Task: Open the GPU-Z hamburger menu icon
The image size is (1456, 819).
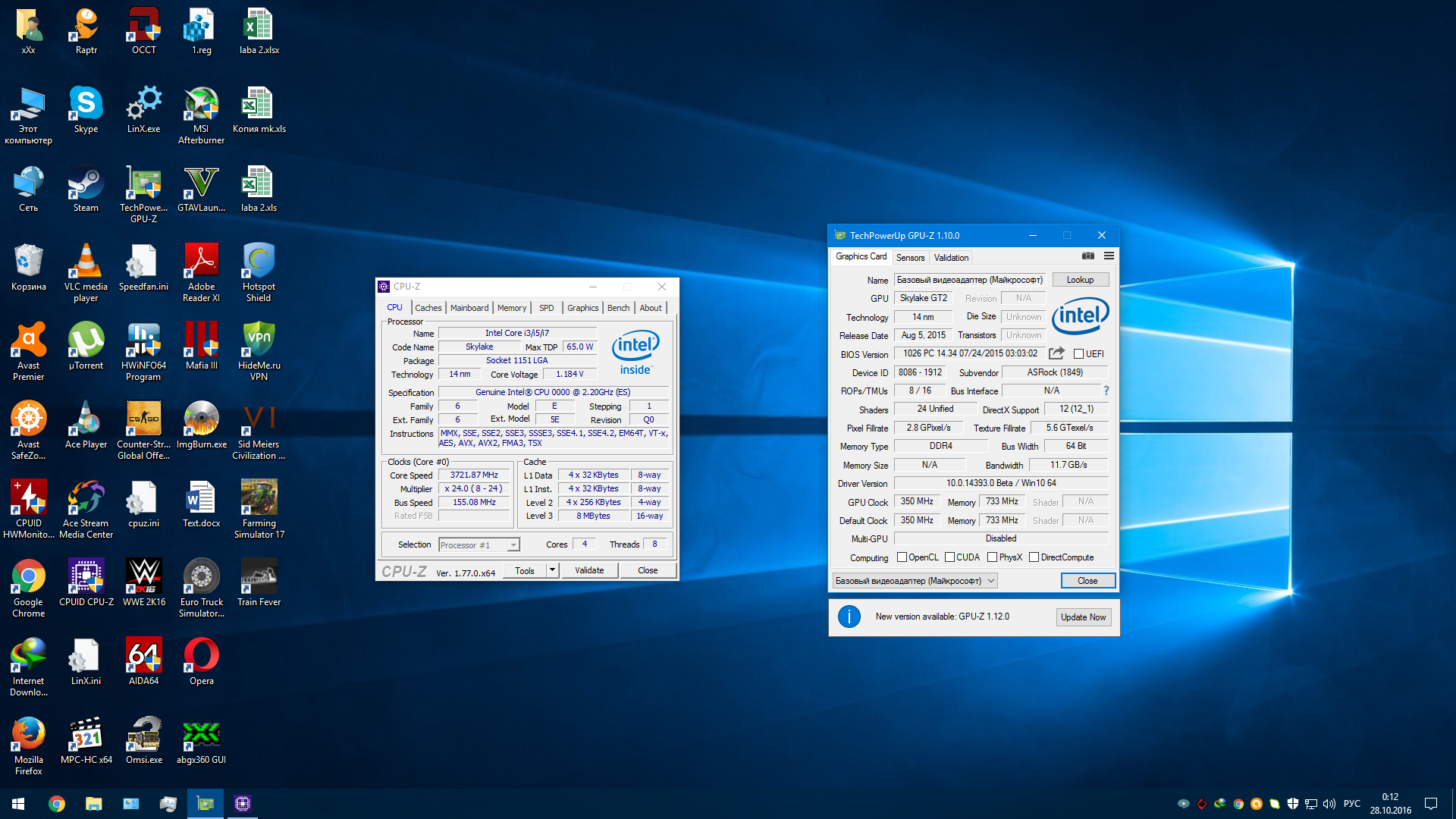Action: (x=1109, y=256)
